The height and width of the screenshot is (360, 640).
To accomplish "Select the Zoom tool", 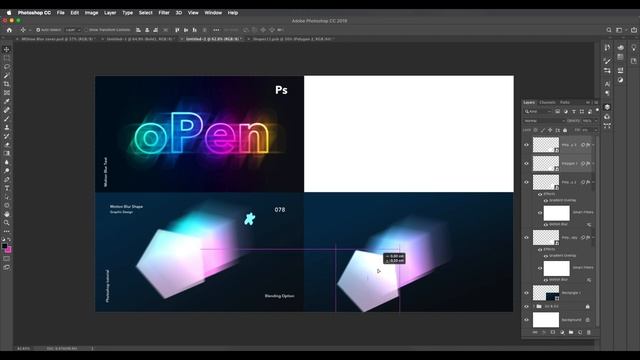I will (7, 223).
